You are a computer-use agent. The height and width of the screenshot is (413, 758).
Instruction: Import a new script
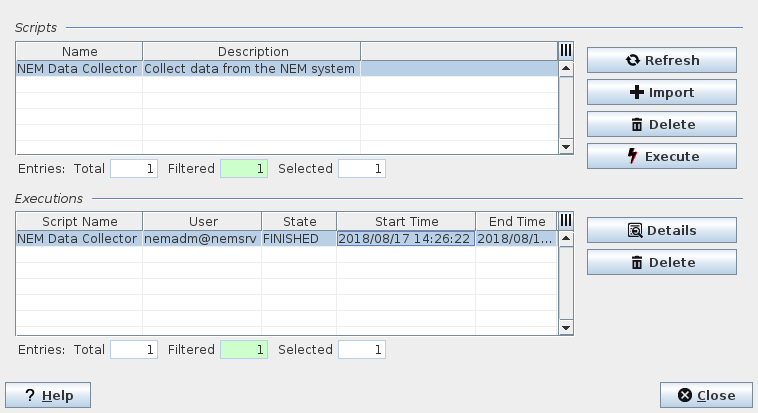click(x=661, y=92)
